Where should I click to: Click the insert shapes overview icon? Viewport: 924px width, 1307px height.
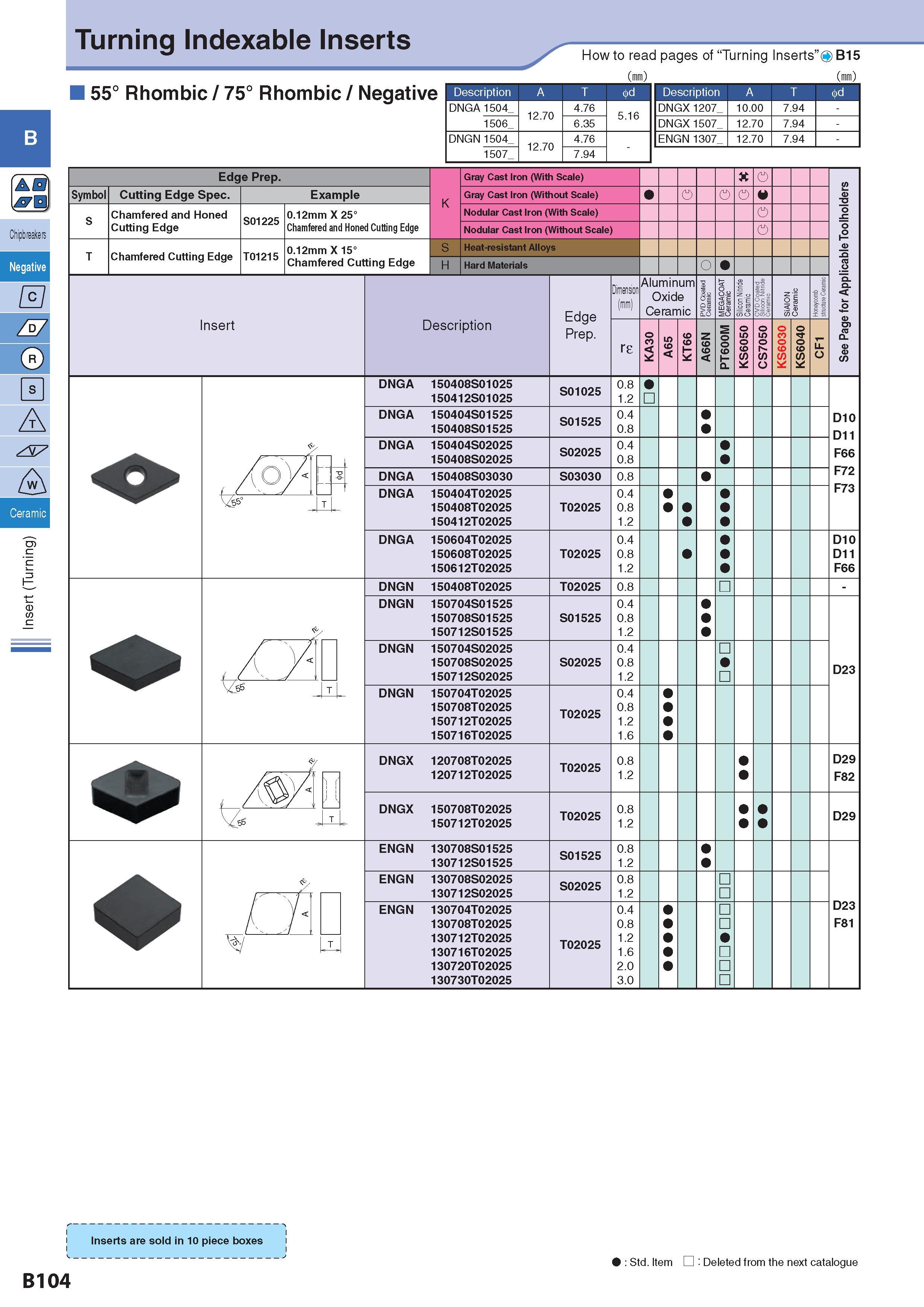31,193
